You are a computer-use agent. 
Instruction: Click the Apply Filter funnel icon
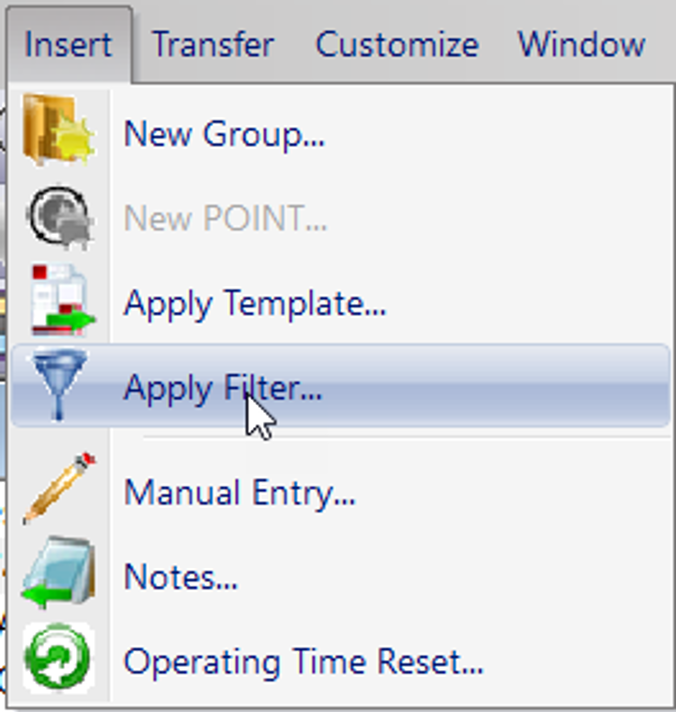coord(59,384)
